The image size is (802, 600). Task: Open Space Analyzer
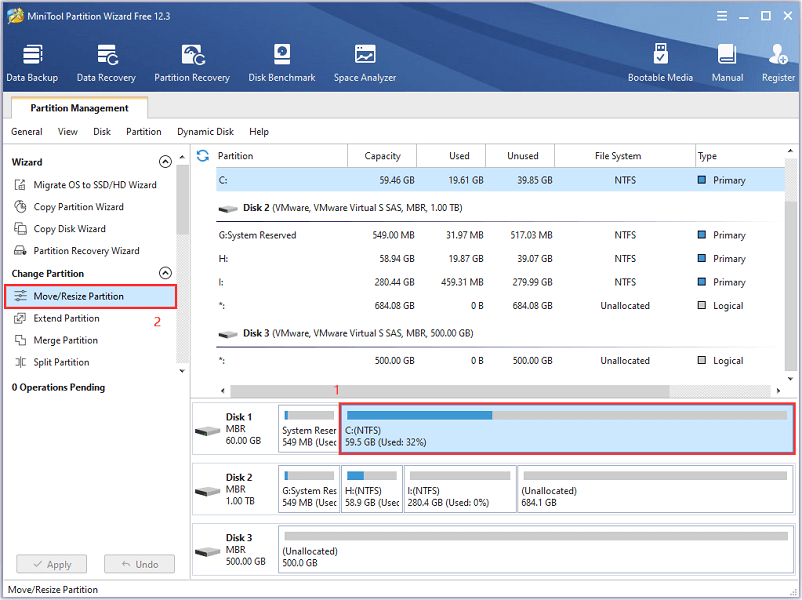coord(365,63)
